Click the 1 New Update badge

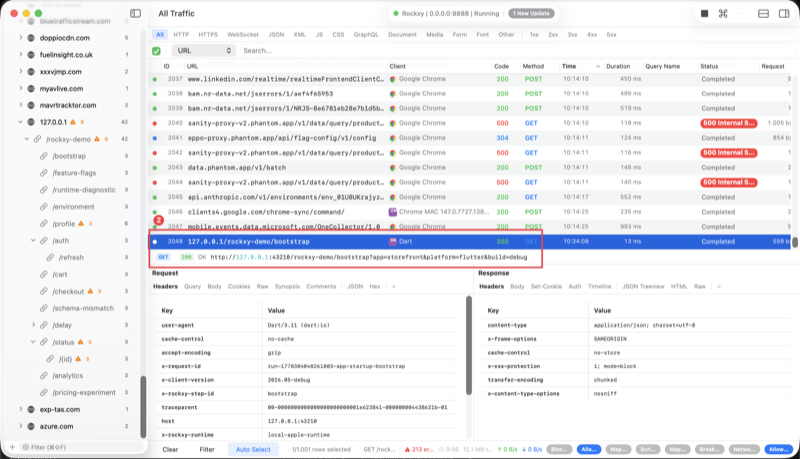(533, 13)
